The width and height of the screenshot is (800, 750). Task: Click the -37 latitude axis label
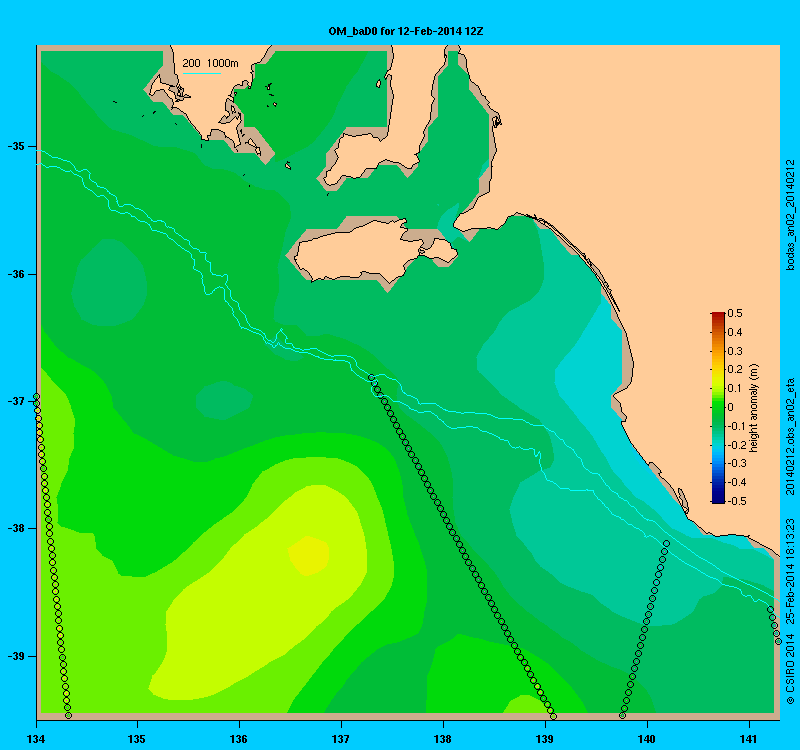16,401
